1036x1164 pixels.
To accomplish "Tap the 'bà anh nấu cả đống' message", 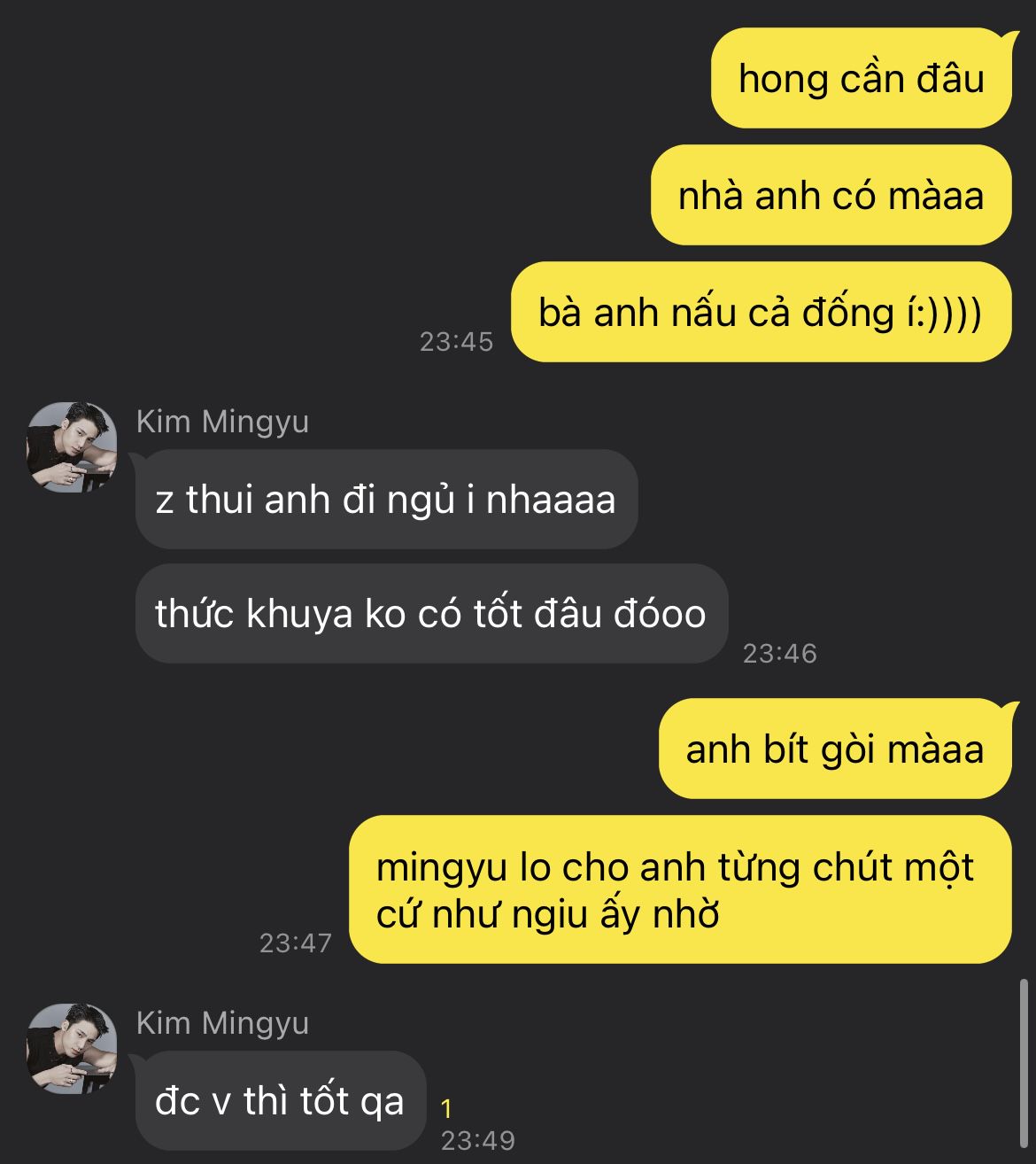I will coord(762,313).
